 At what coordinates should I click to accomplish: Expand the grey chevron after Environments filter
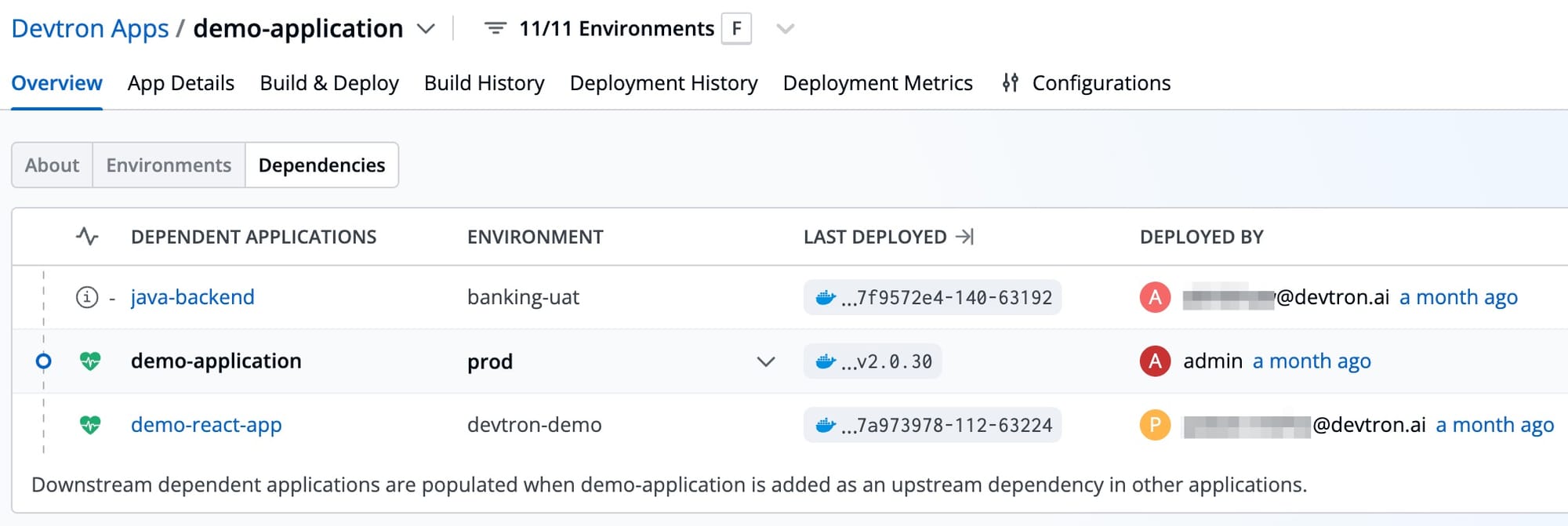[x=785, y=29]
